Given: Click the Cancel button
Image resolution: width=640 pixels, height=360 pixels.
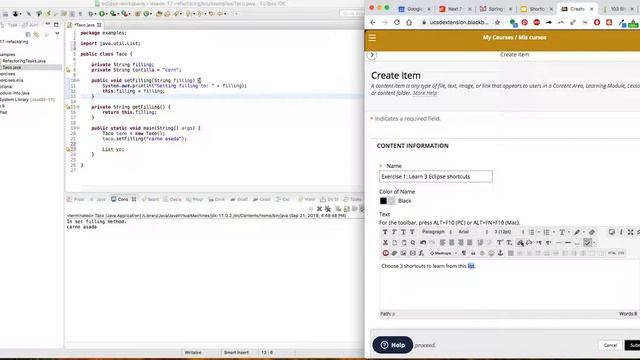Looking at the screenshot, I should [610, 345].
